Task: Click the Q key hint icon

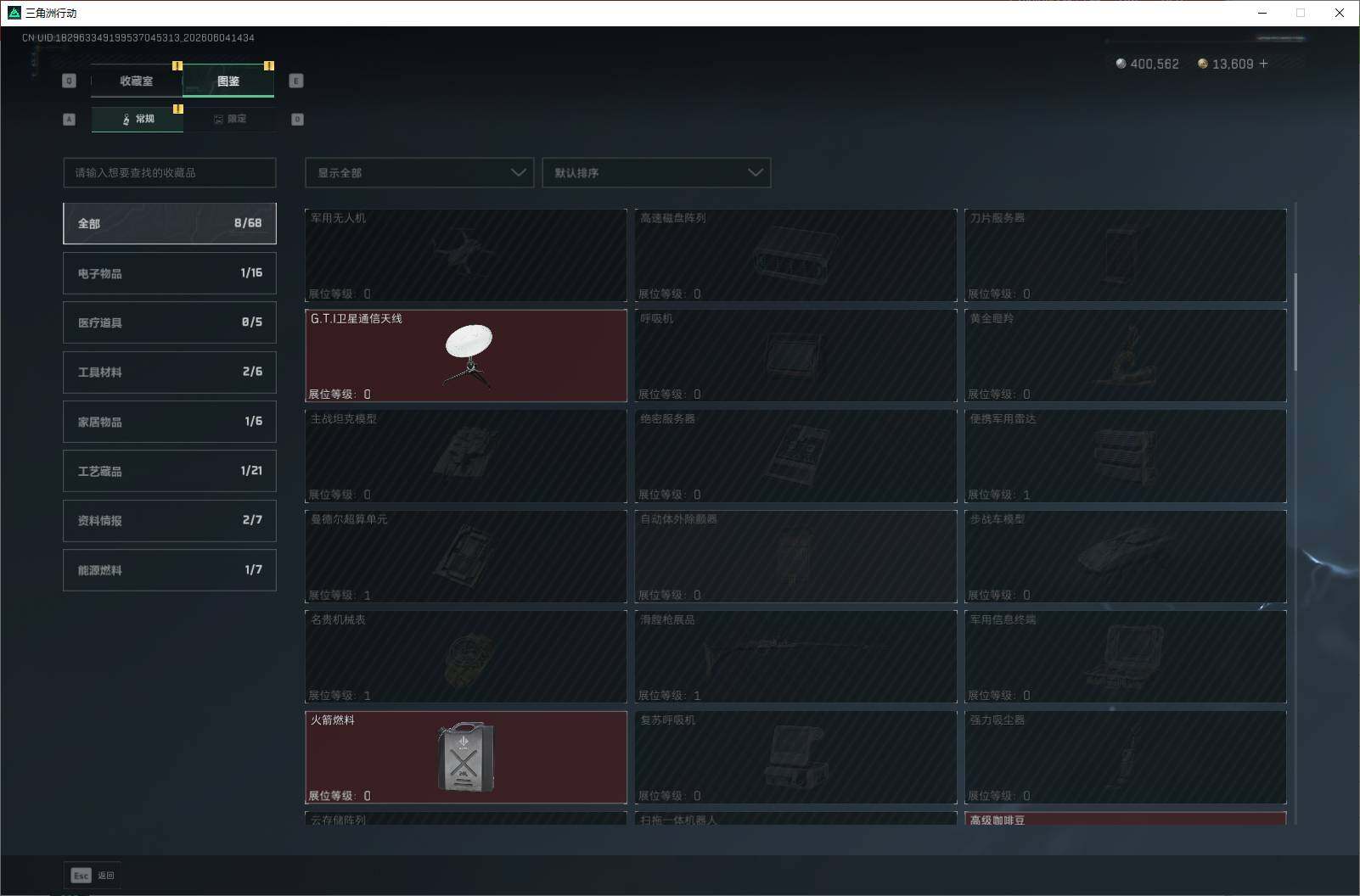Action: tap(70, 81)
